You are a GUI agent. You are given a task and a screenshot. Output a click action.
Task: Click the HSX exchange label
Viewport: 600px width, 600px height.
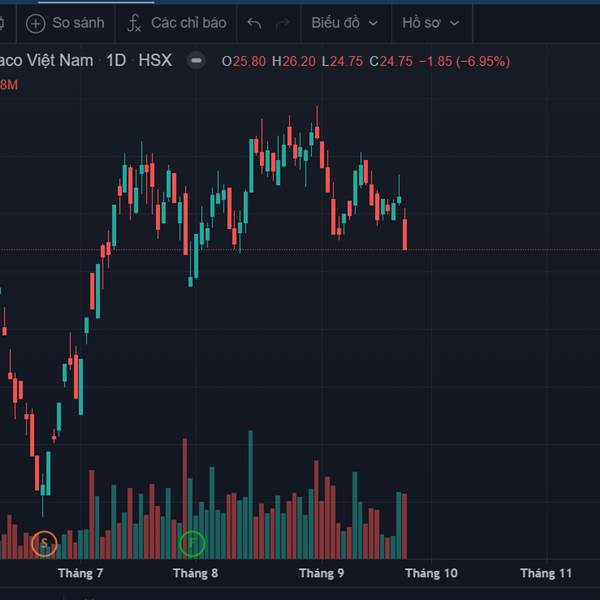pos(155,60)
